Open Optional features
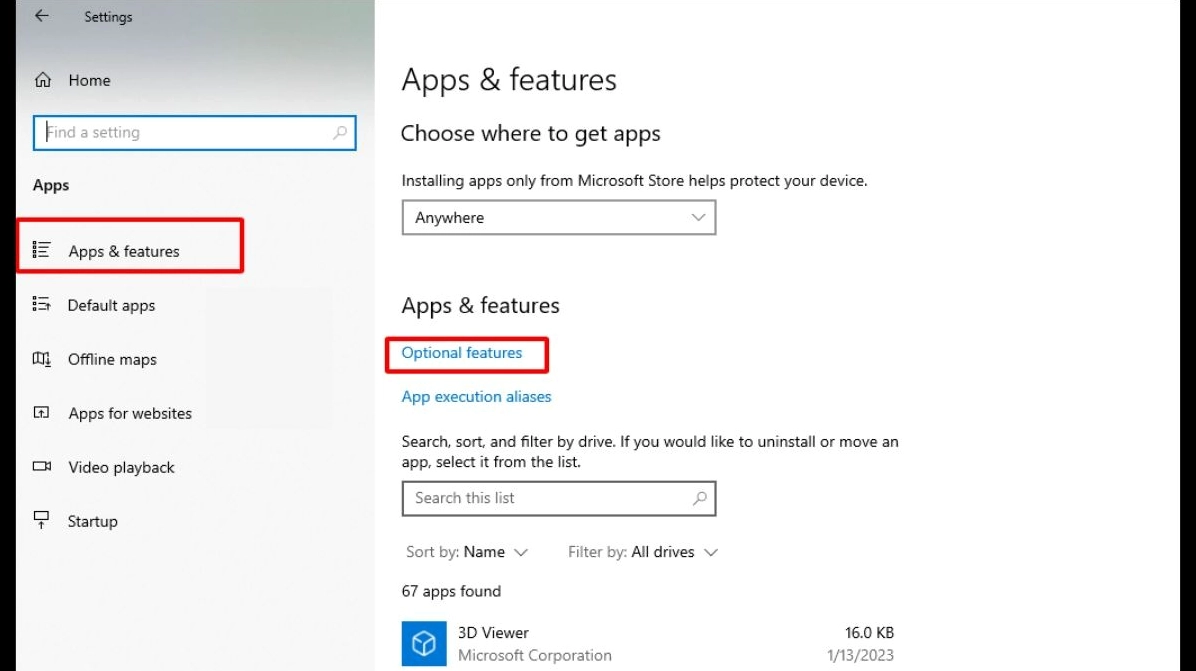The width and height of the screenshot is (1196, 671). tap(460, 353)
